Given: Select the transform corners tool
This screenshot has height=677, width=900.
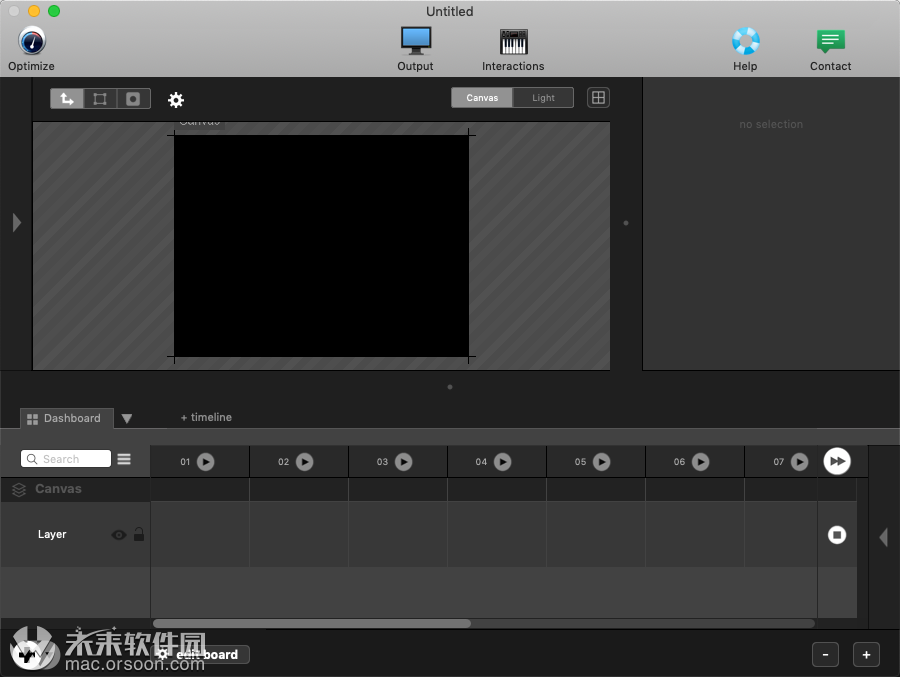Looking at the screenshot, I should [100, 99].
